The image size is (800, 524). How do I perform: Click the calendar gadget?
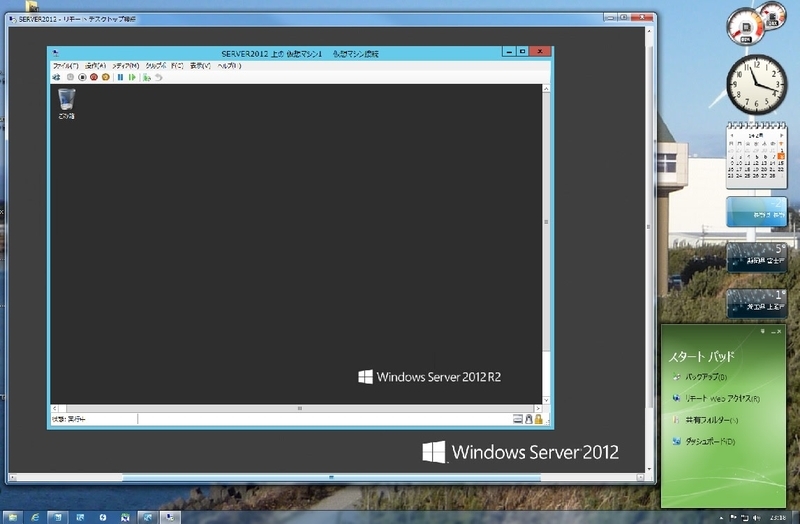click(x=757, y=156)
